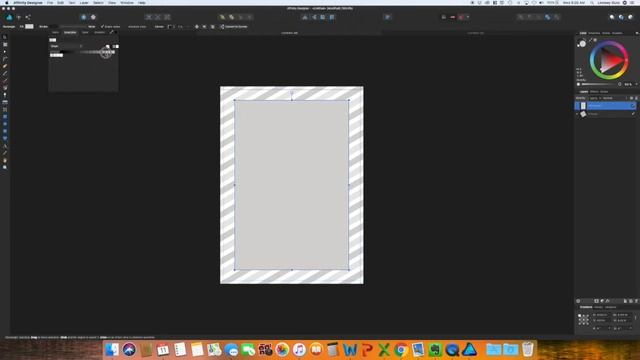Toggle Force Pixel Alignment in toolbar
The width and height of the screenshot is (640, 360).
coord(444,17)
